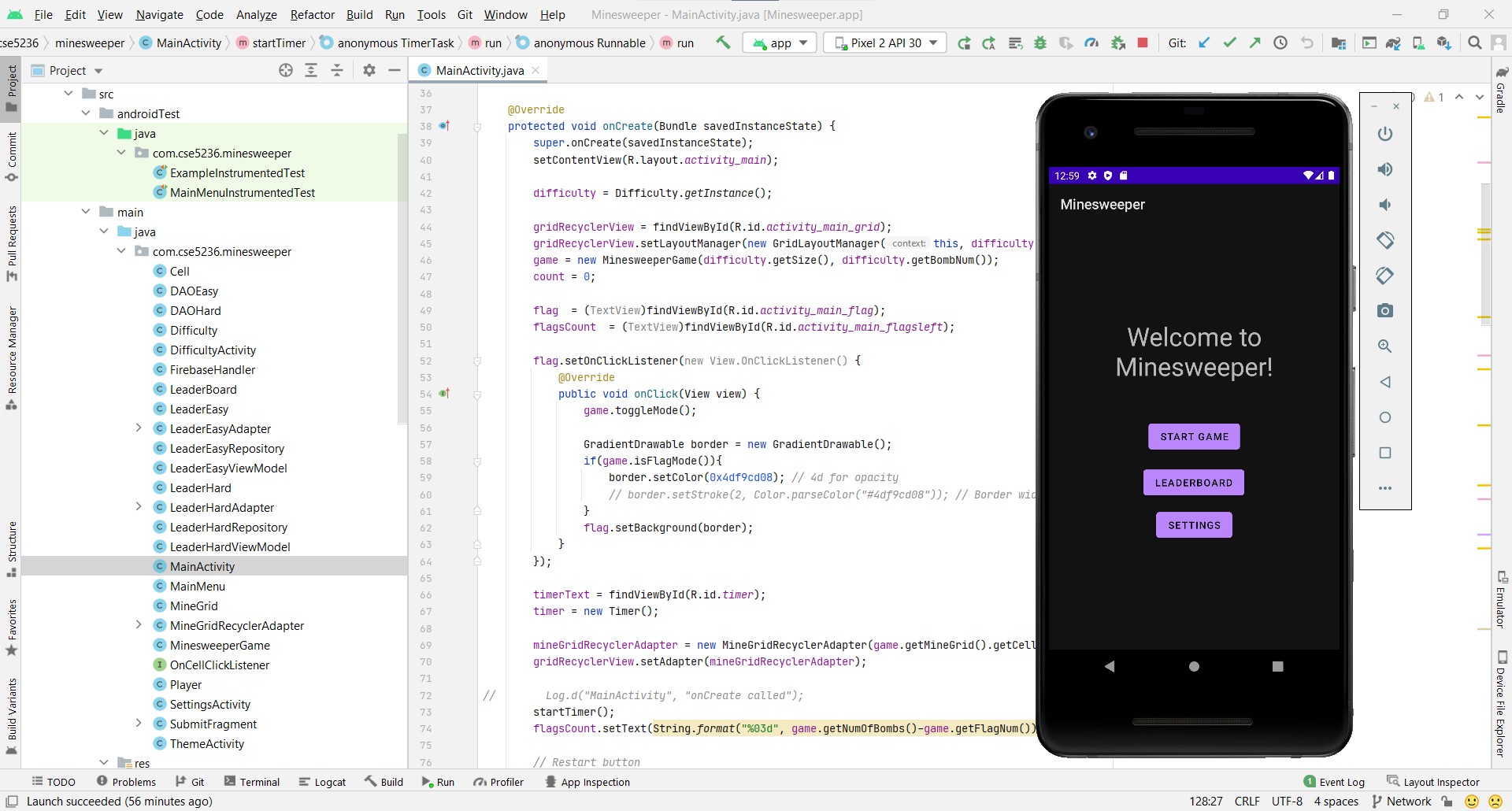1512x811 pixels.
Task: Tap SETTINGS button in the emulator
Action: [x=1194, y=525]
